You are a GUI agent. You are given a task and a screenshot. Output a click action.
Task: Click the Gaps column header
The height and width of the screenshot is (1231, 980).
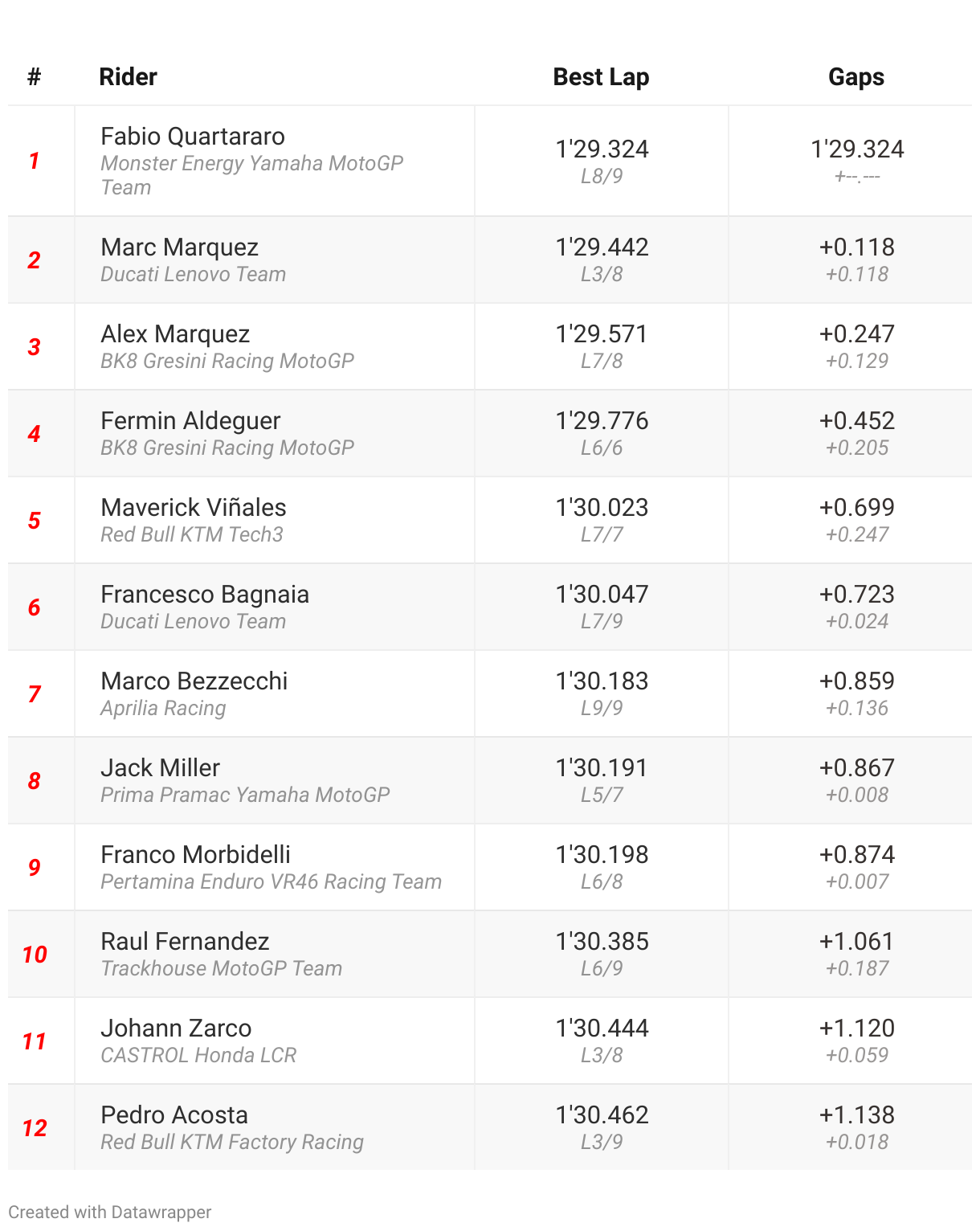click(x=855, y=77)
